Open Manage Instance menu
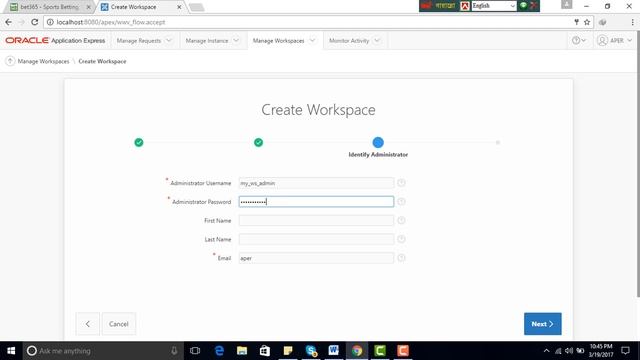The width and height of the screenshot is (640, 360). (x=207, y=41)
